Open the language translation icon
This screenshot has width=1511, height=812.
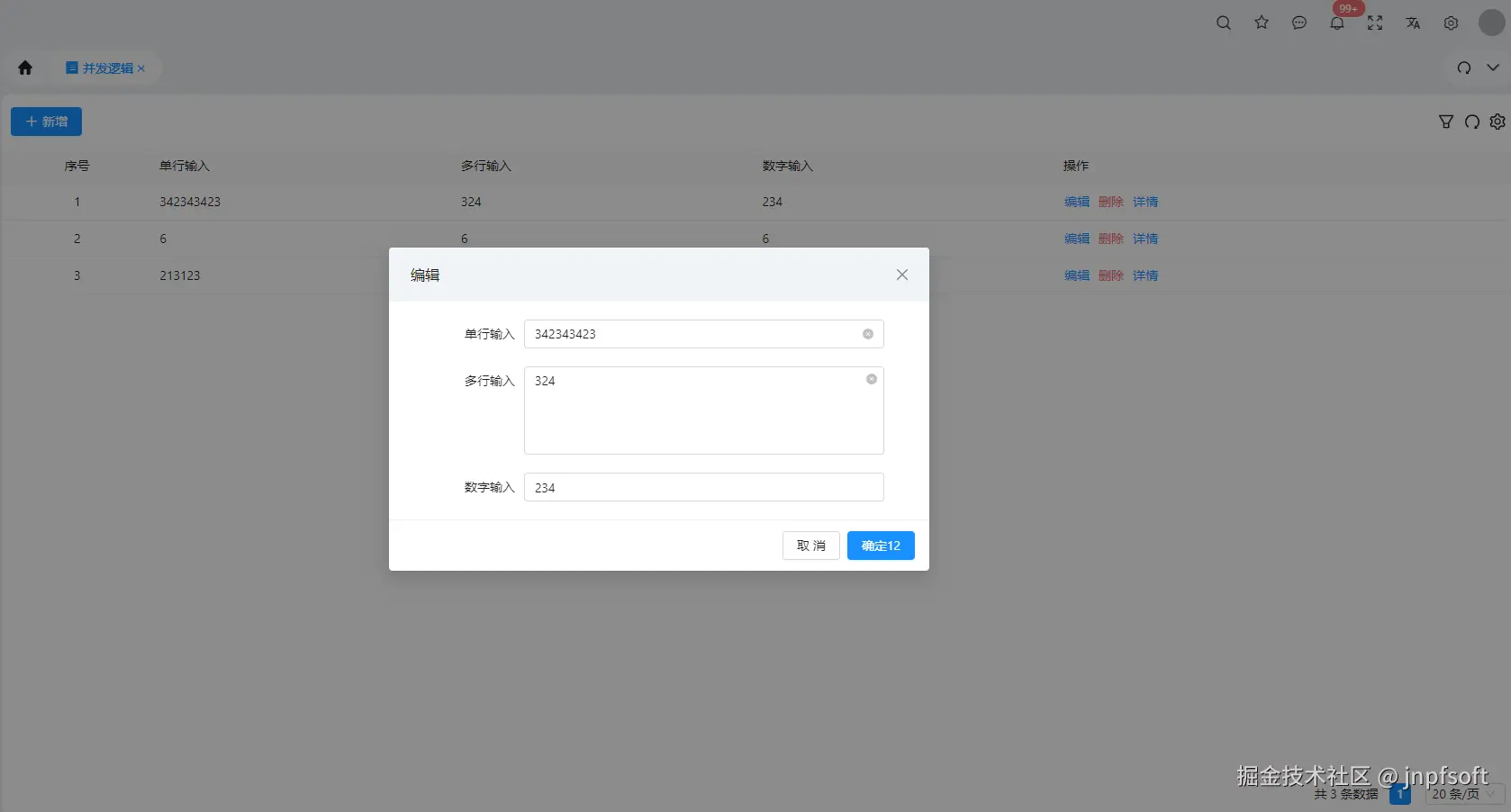pyautogui.click(x=1413, y=23)
